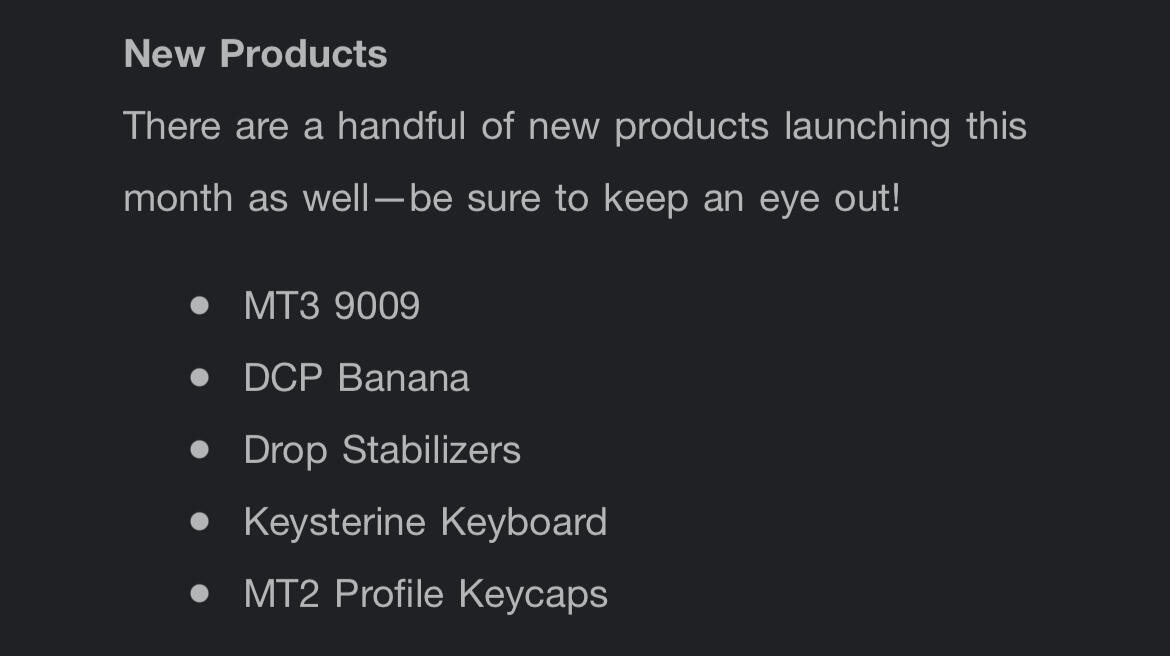Click the bullet beside Keysterine Keyboard
The width and height of the screenshot is (1170, 656).
pyautogui.click(x=199, y=521)
